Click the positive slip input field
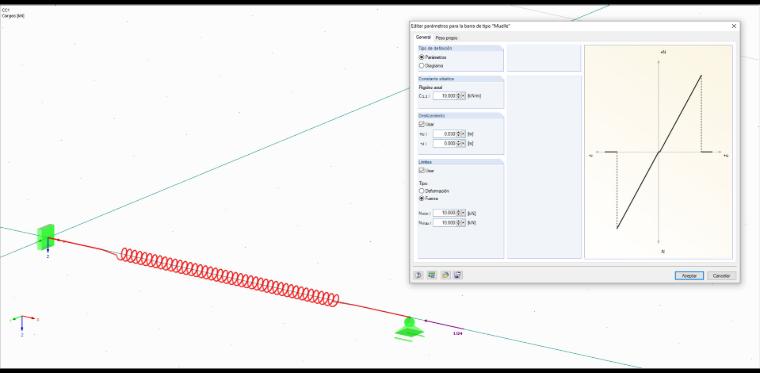The width and height of the screenshot is (760, 373). (x=445, y=134)
